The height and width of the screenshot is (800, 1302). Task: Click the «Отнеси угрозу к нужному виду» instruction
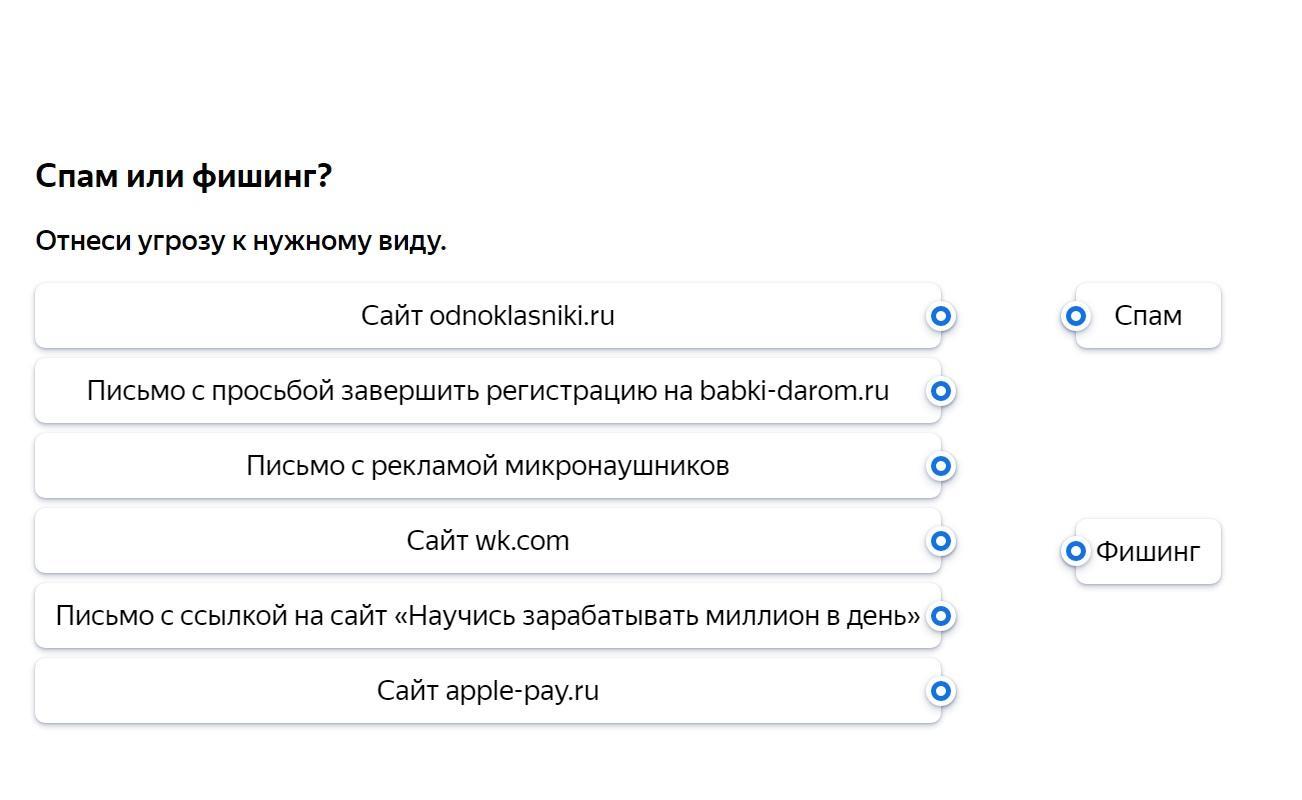240,241
